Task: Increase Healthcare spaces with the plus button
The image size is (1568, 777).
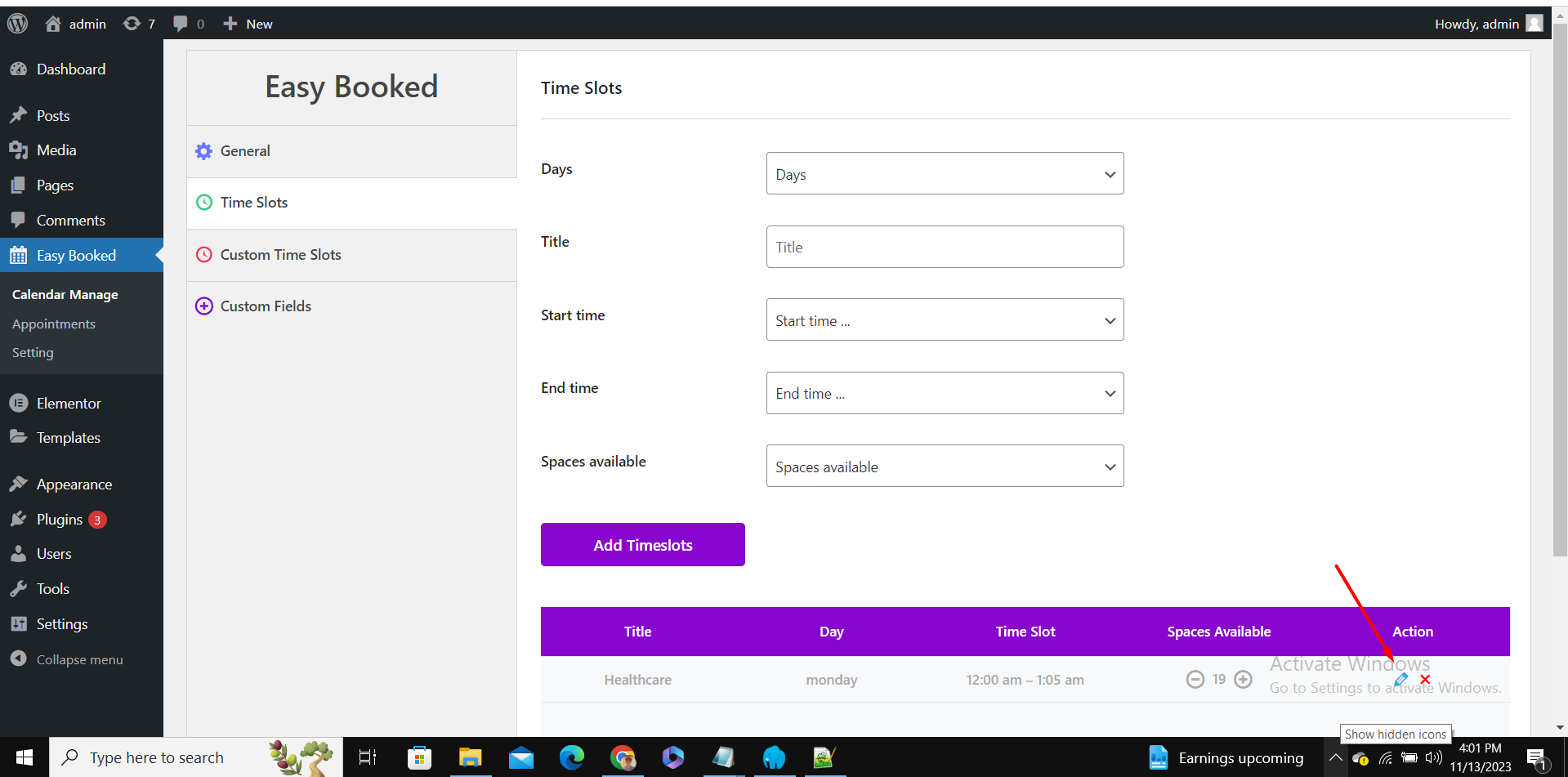Action: click(x=1243, y=680)
